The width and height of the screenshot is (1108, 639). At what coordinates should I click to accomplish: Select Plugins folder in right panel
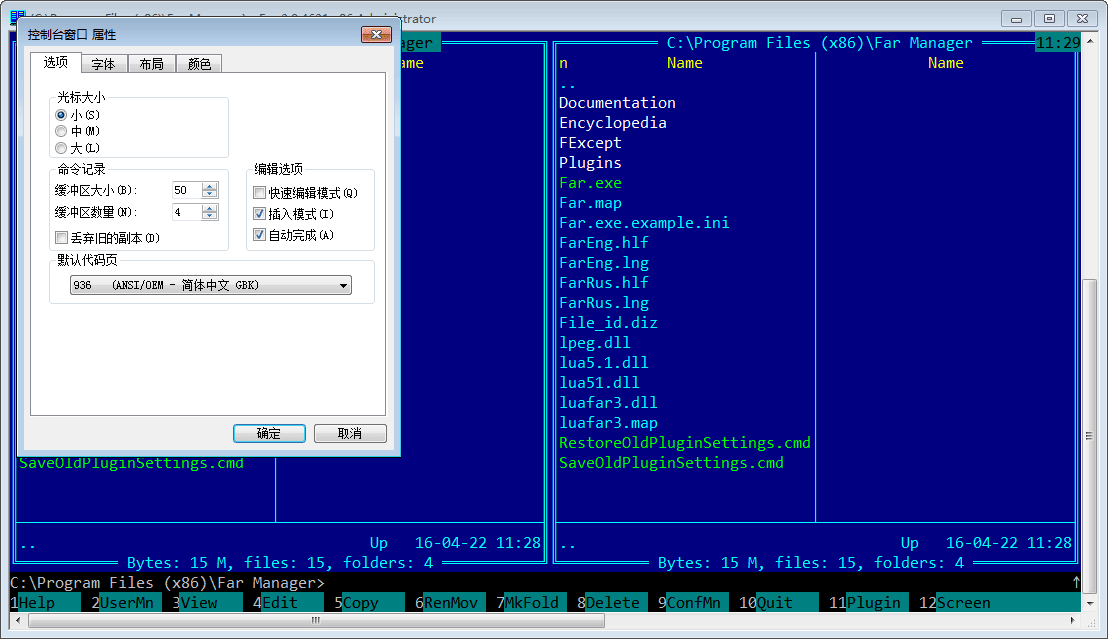pos(590,163)
